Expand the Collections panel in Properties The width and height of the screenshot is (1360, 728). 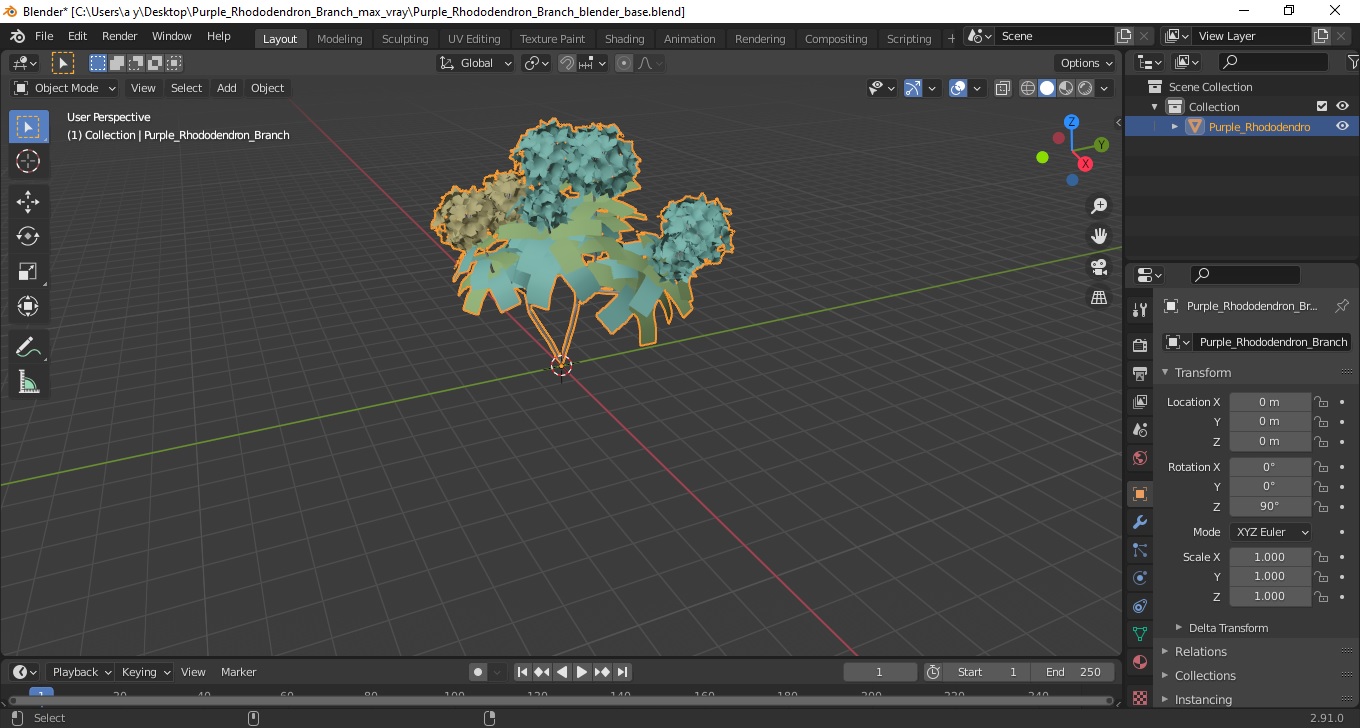1205,676
